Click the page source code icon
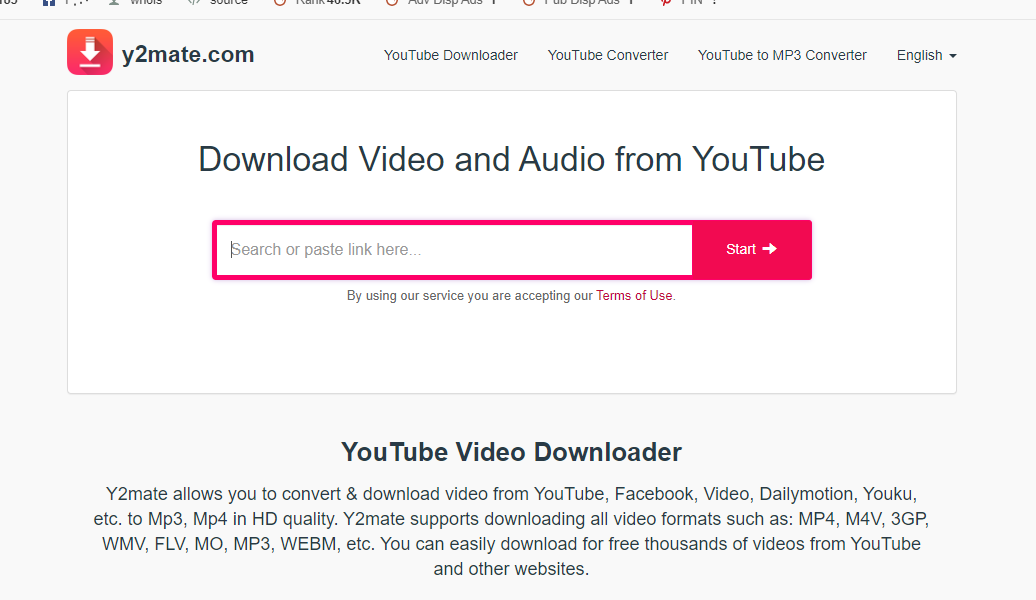 pyautogui.click(x=196, y=3)
